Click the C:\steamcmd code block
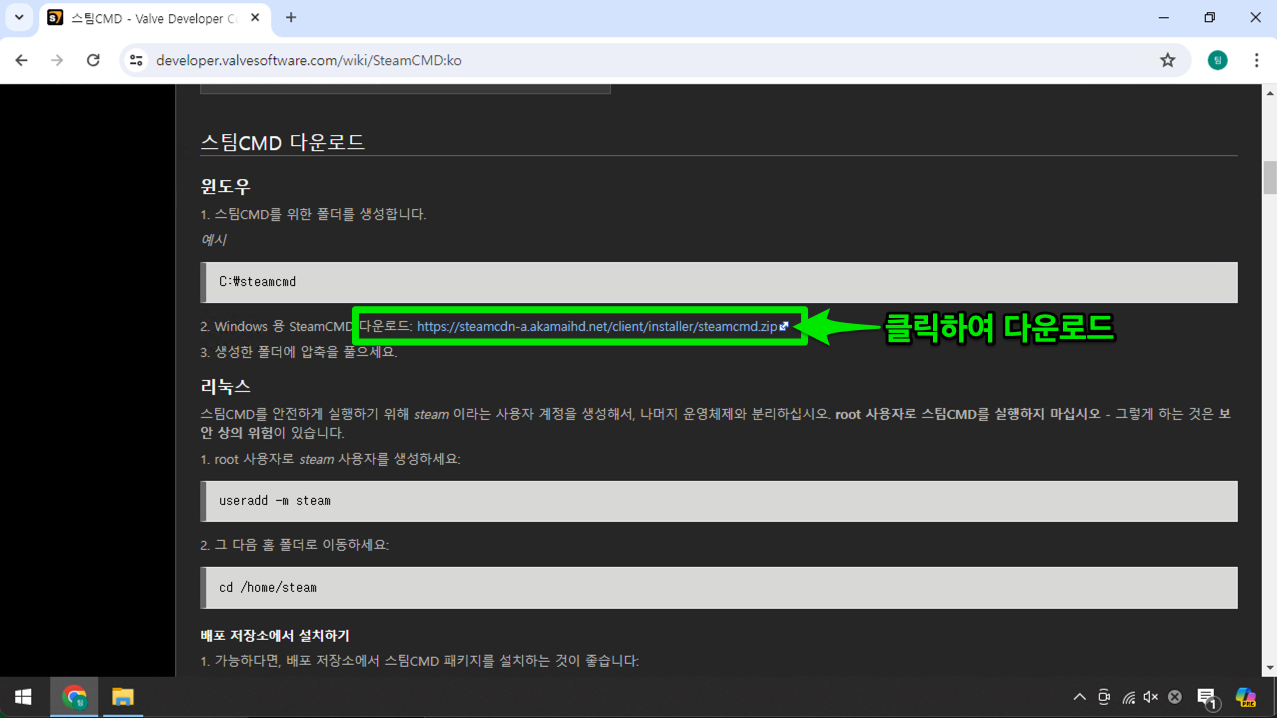This screenshot has width=1277, height=718. (x=719, y=282)
